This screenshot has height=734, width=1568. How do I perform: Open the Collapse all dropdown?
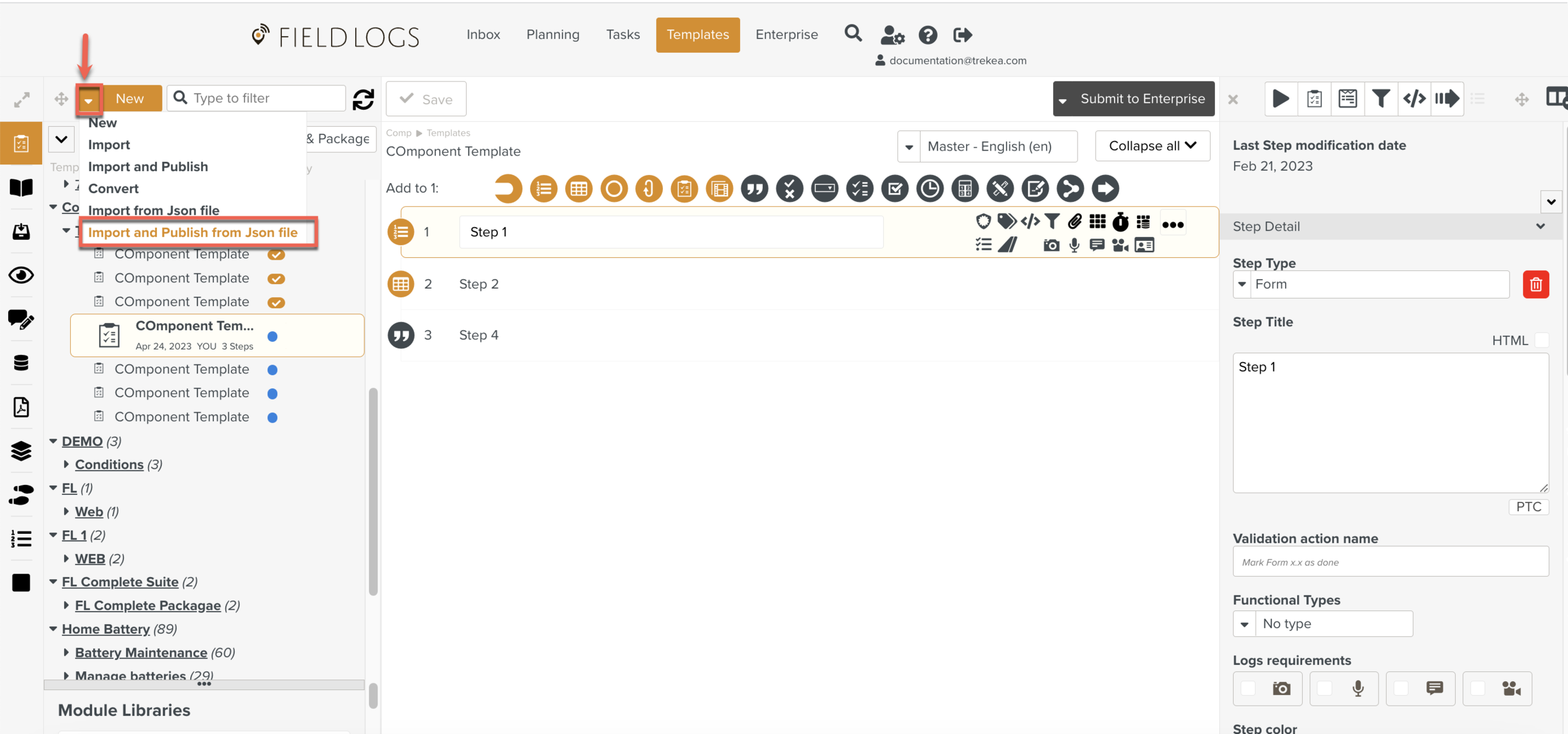click(x=1152, y=146)
